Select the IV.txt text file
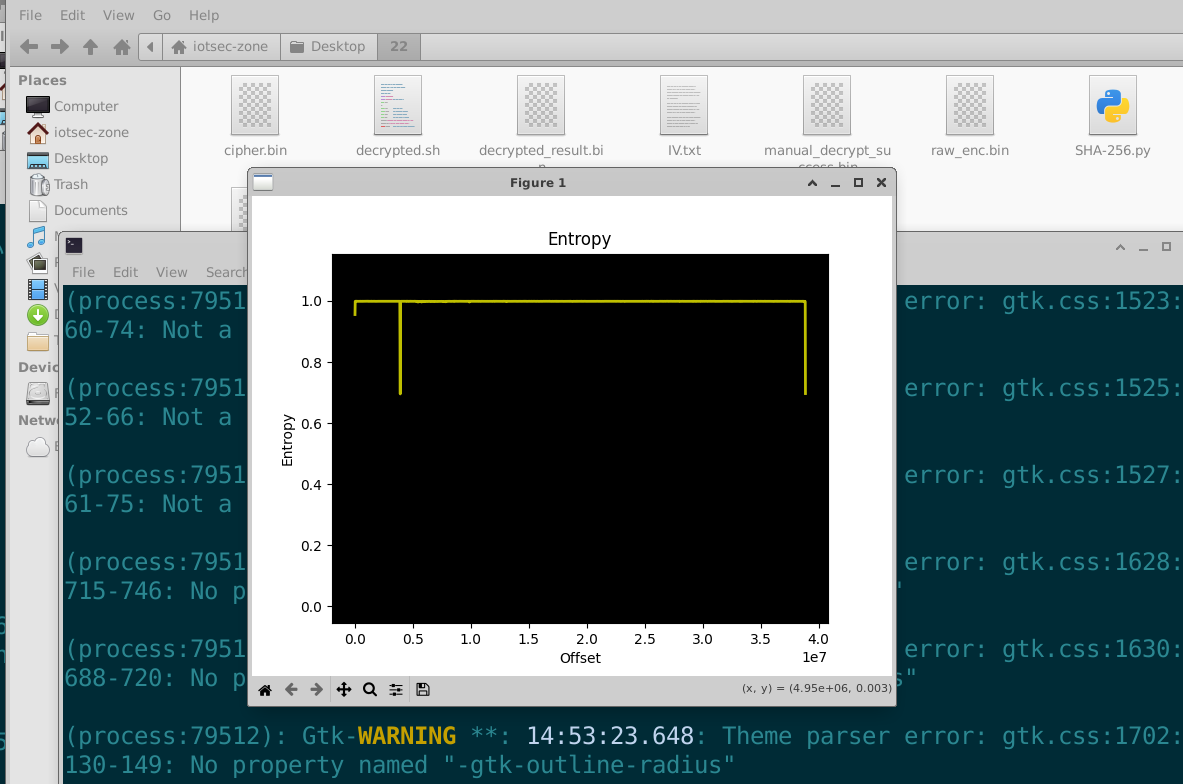The width and height of the screenshot is (1183, 784). (x=684, y=106)
